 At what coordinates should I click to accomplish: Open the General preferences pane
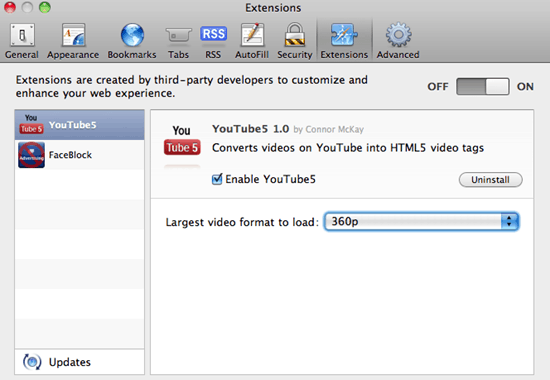pyautogui.click(x=22, y=41)
